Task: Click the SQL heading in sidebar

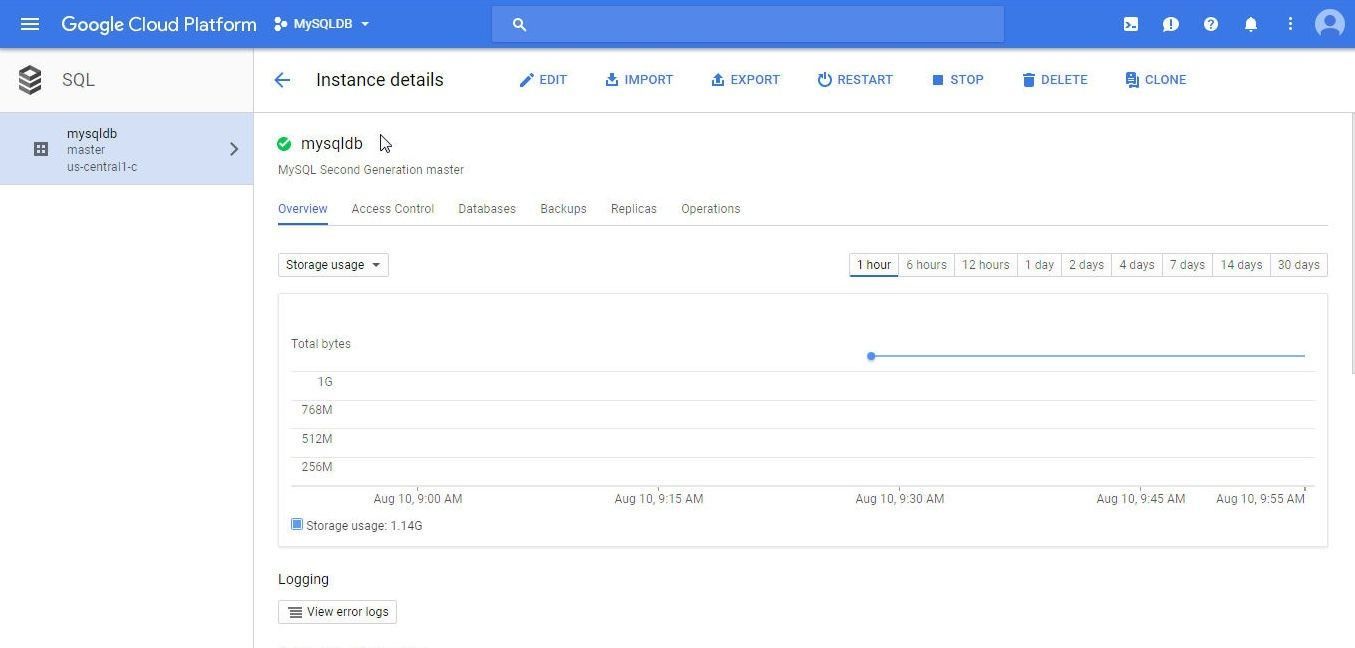Action: click(78, 80)
